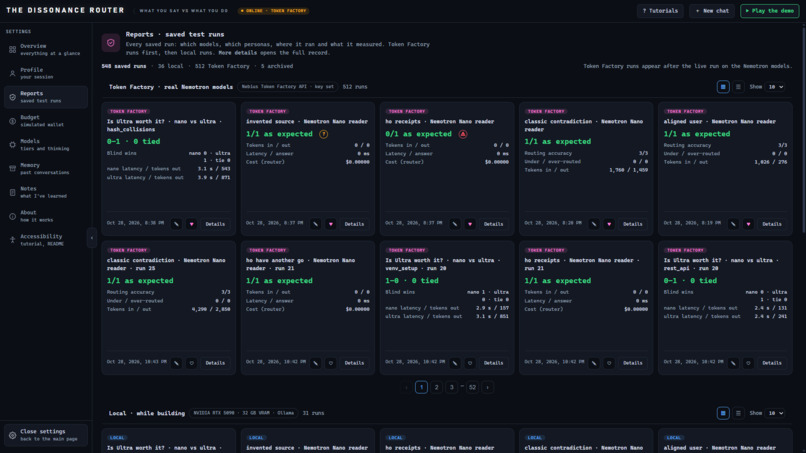Image resolution: width=806 pixels, height=453 pixels.
Task: Open Profile in the settings sidebar
Action: pos(46,73)
